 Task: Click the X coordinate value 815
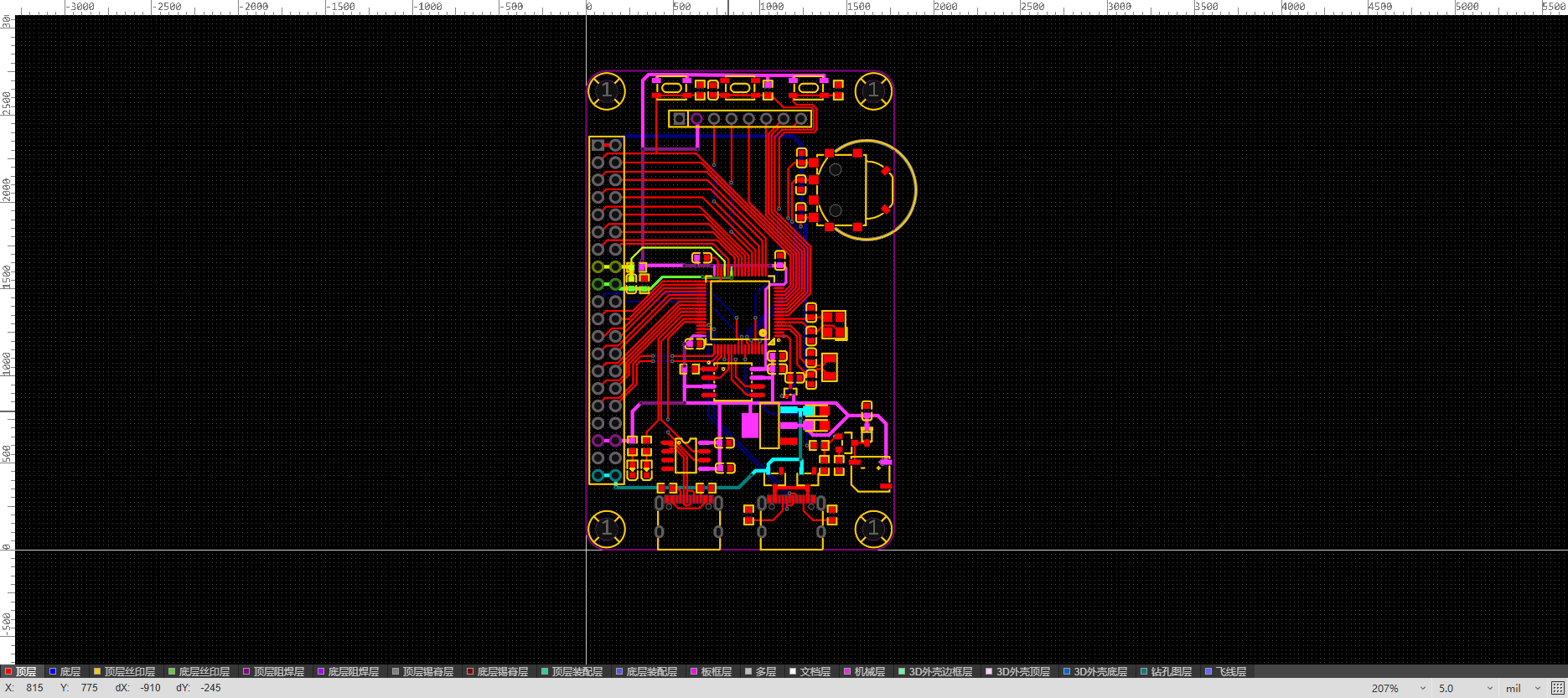34,688
